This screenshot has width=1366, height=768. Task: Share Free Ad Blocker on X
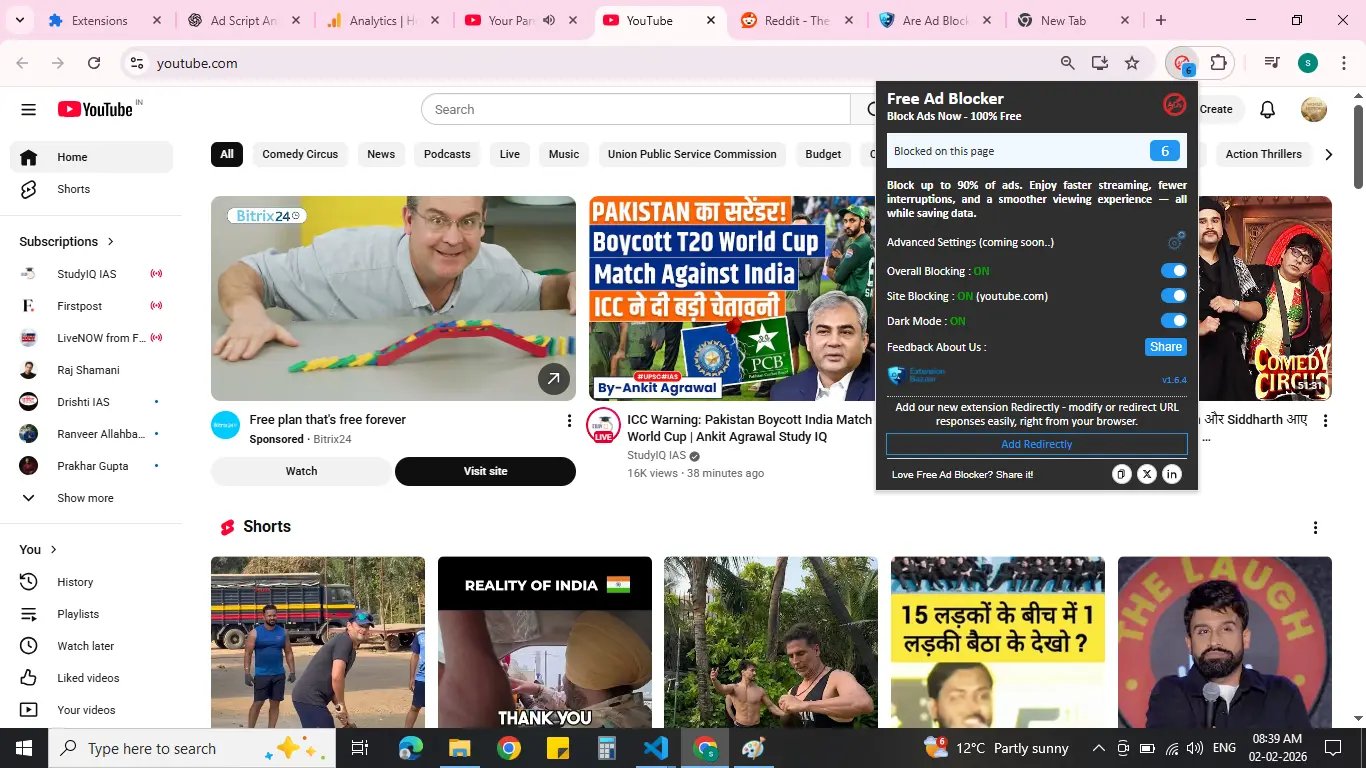[x=1147, y=474]
